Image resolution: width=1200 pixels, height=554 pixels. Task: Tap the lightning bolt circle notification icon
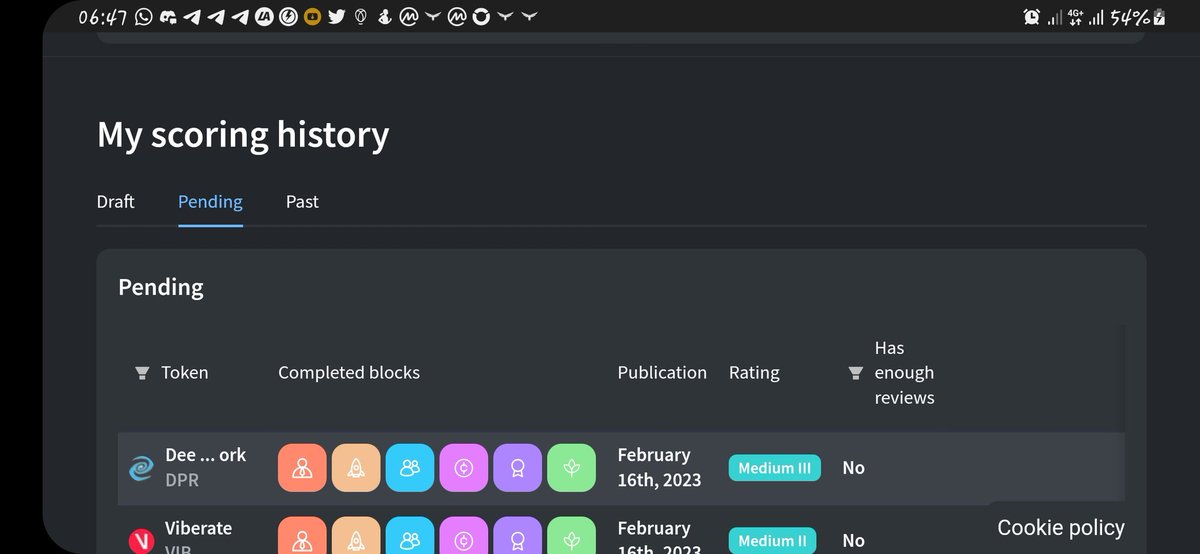pos(288,17)
